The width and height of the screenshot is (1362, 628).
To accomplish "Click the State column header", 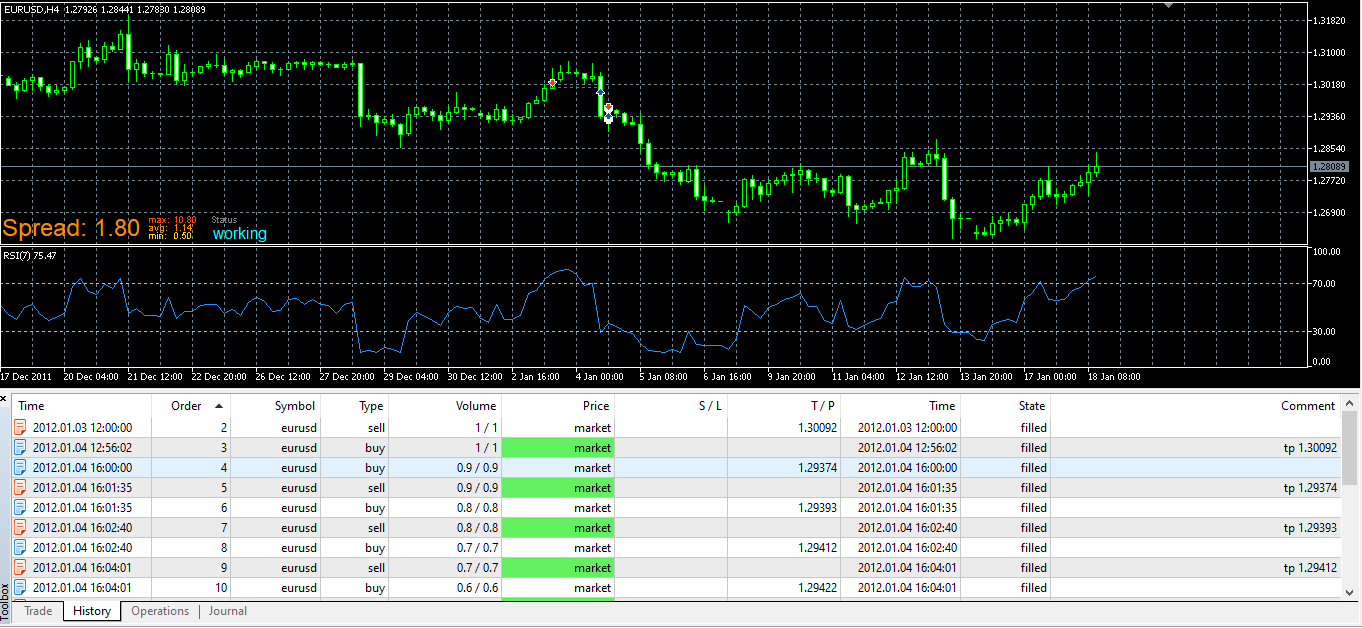I will coord(1032,406).
